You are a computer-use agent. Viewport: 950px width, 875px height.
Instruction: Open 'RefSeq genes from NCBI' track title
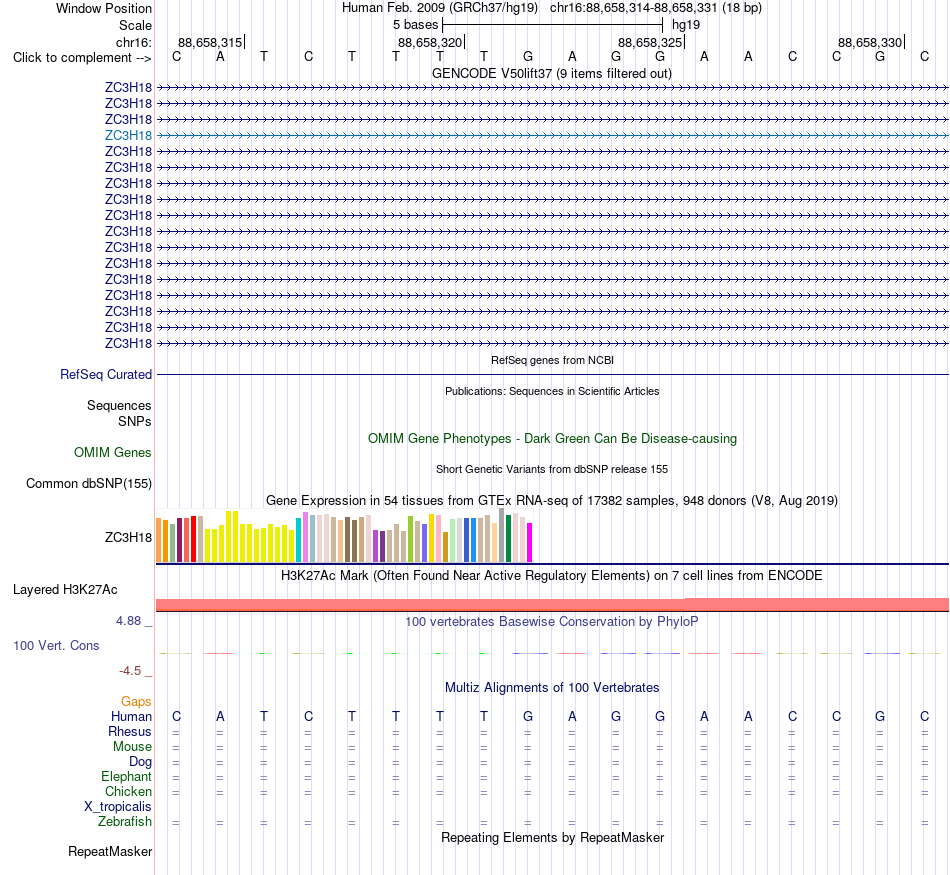(552, 360)
